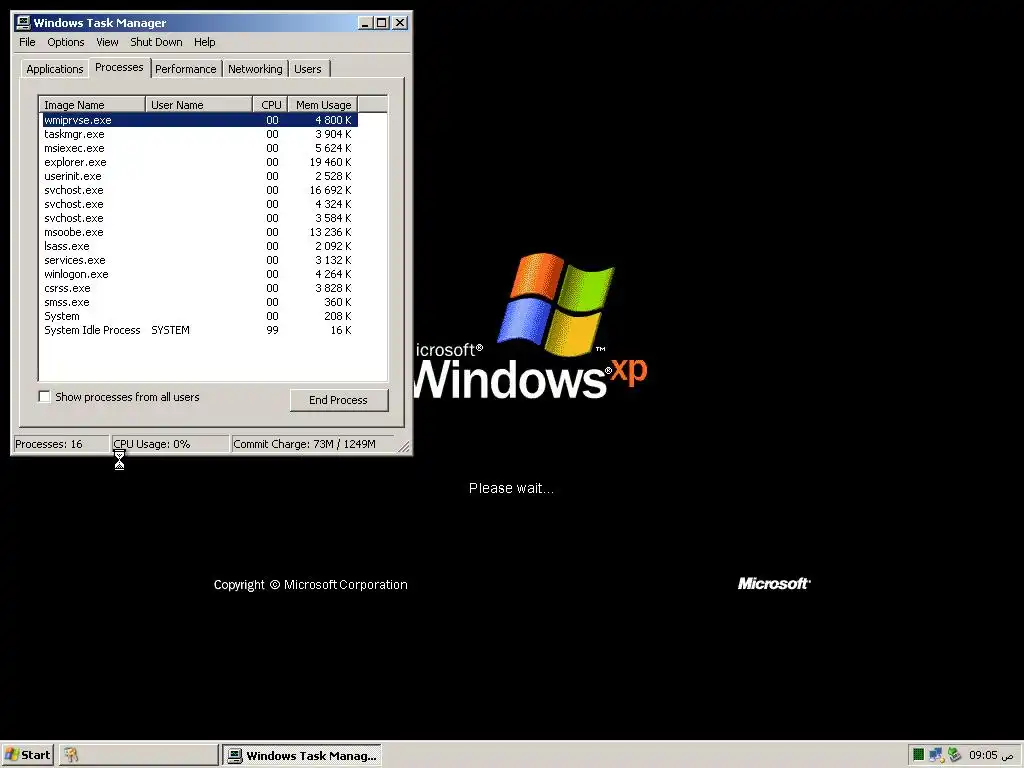Click the Processes: 16 status entry

coord(61,444)
